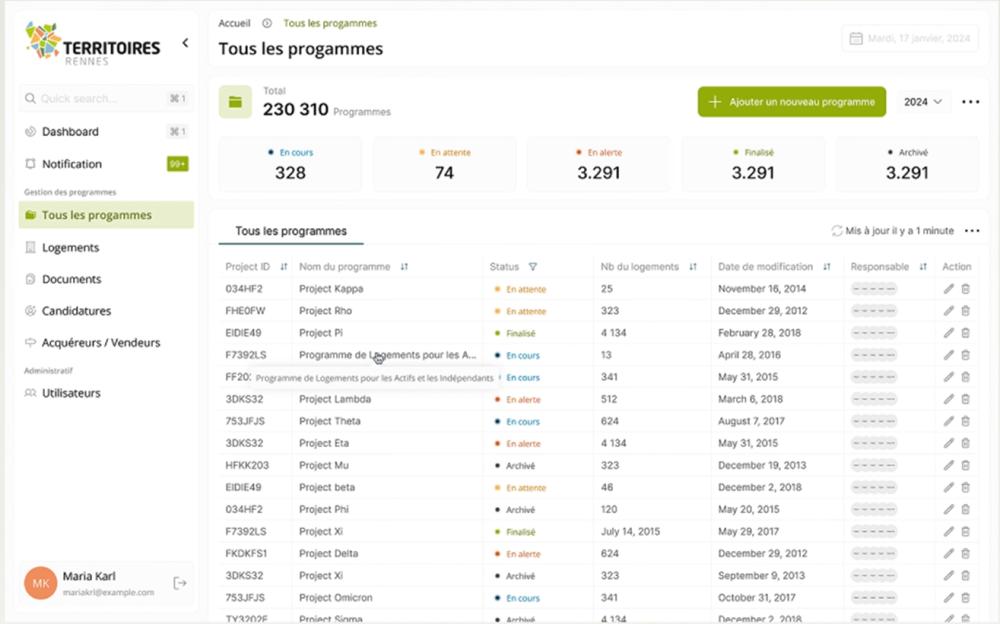The image size is (1000, 624).
Task: Click the refresh icon next to Mis à jour
Action: 837,231
